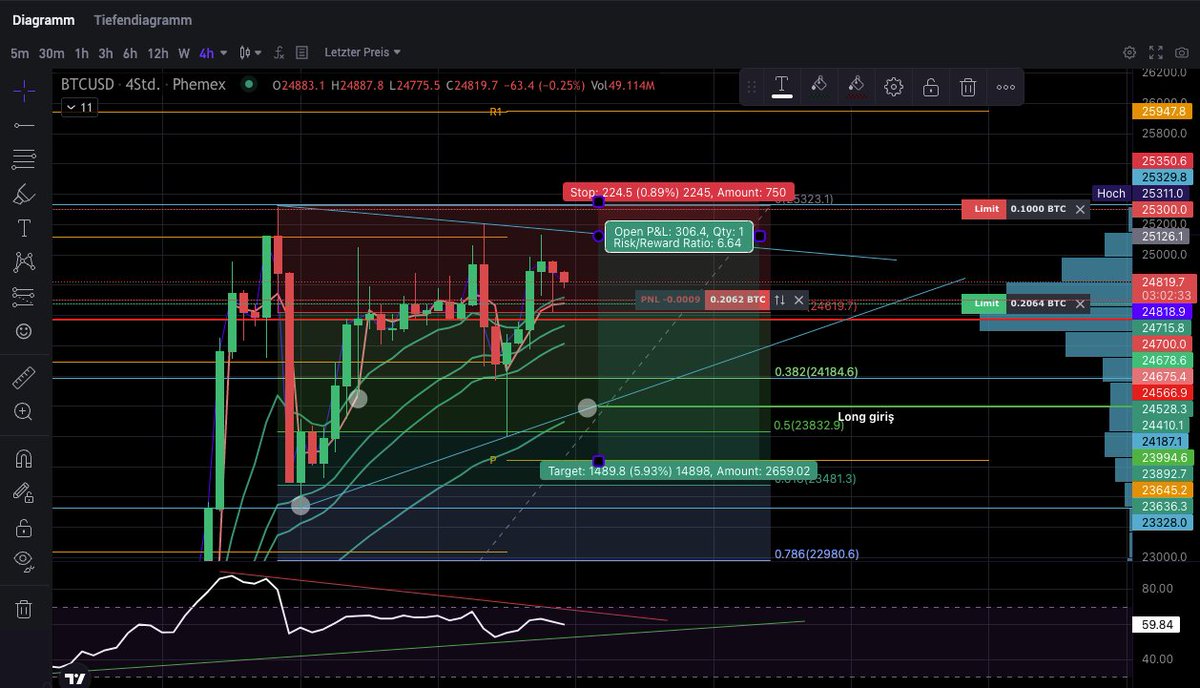Change the stop background fill color

855,87
